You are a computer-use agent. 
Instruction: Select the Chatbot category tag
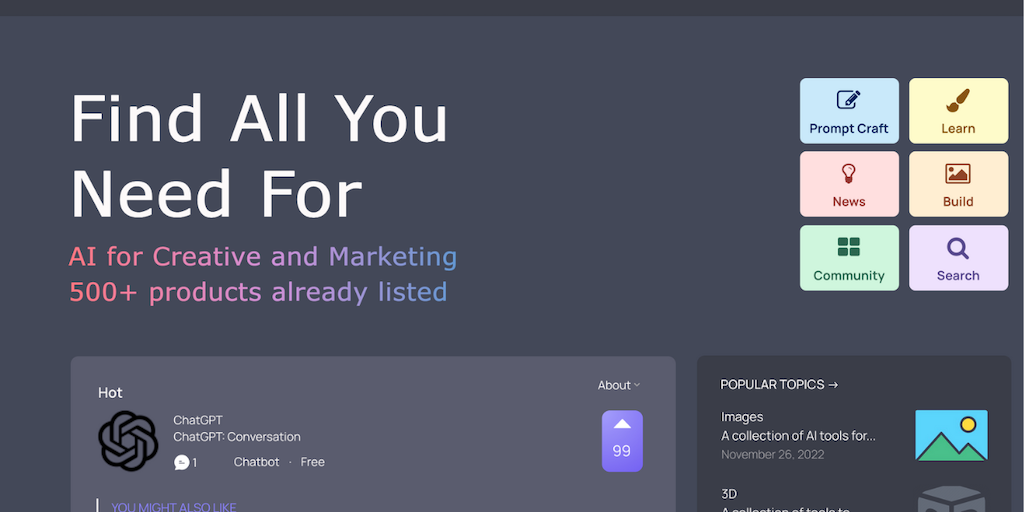[x=257, y=462]
